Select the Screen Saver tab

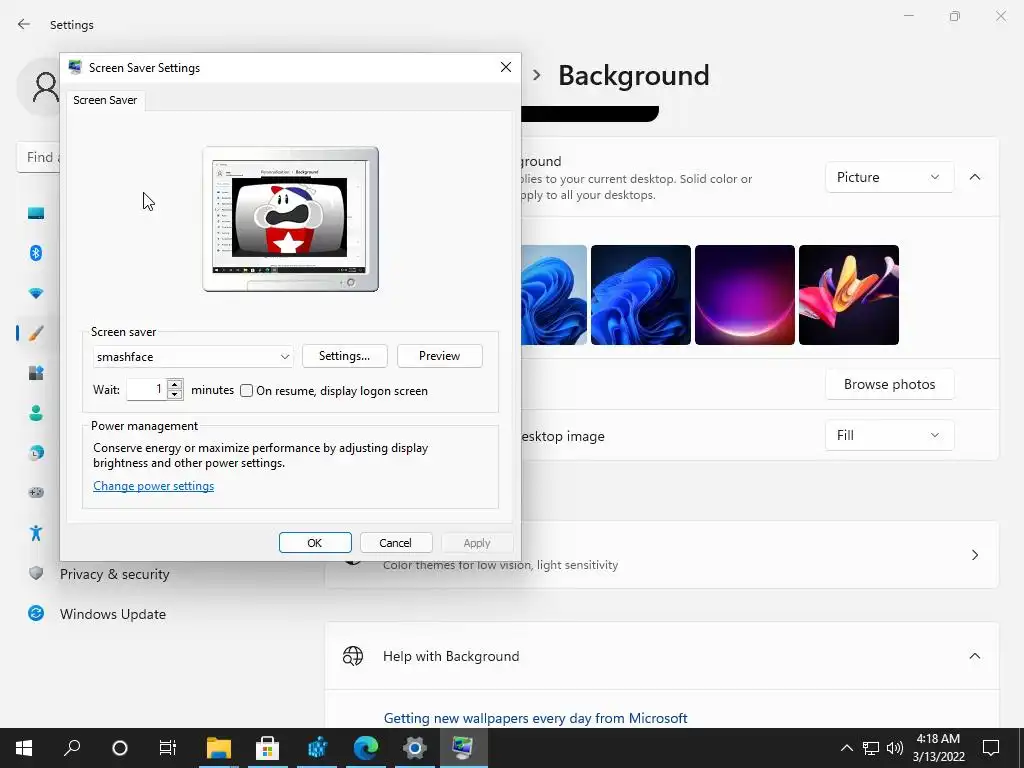coord(105,100)
